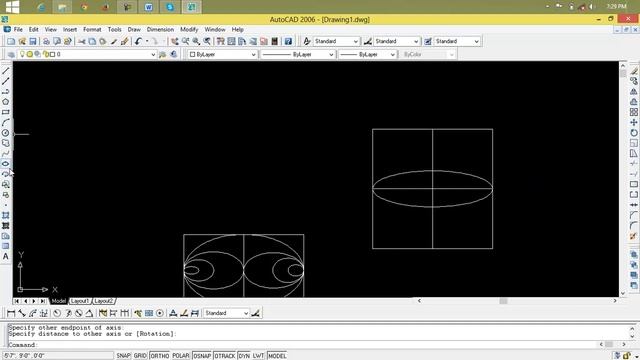Open Microsoft Word from Windows taskbar
The image size is (640, 360).
click(x=149, y=7)
